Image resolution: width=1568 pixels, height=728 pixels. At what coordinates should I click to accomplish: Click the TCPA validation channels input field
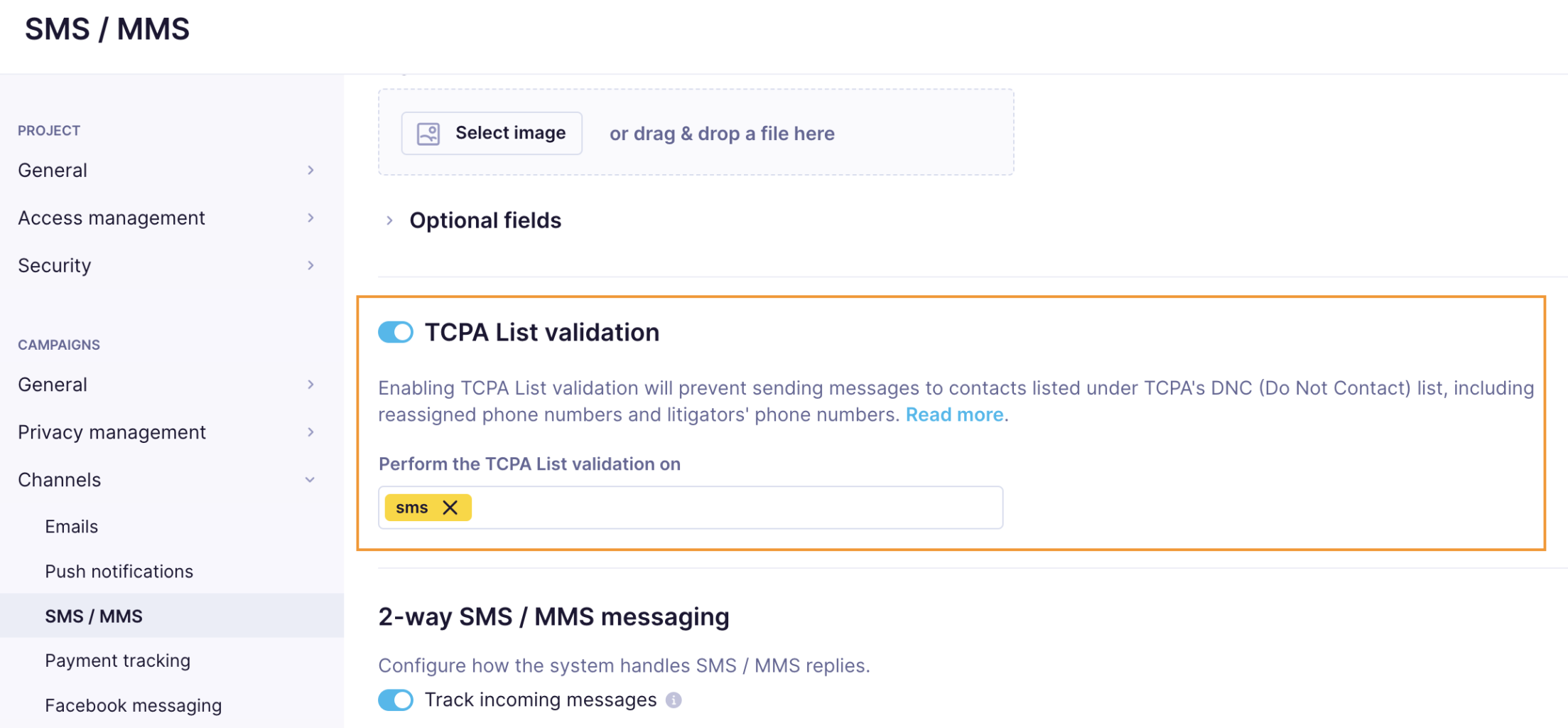732,508
